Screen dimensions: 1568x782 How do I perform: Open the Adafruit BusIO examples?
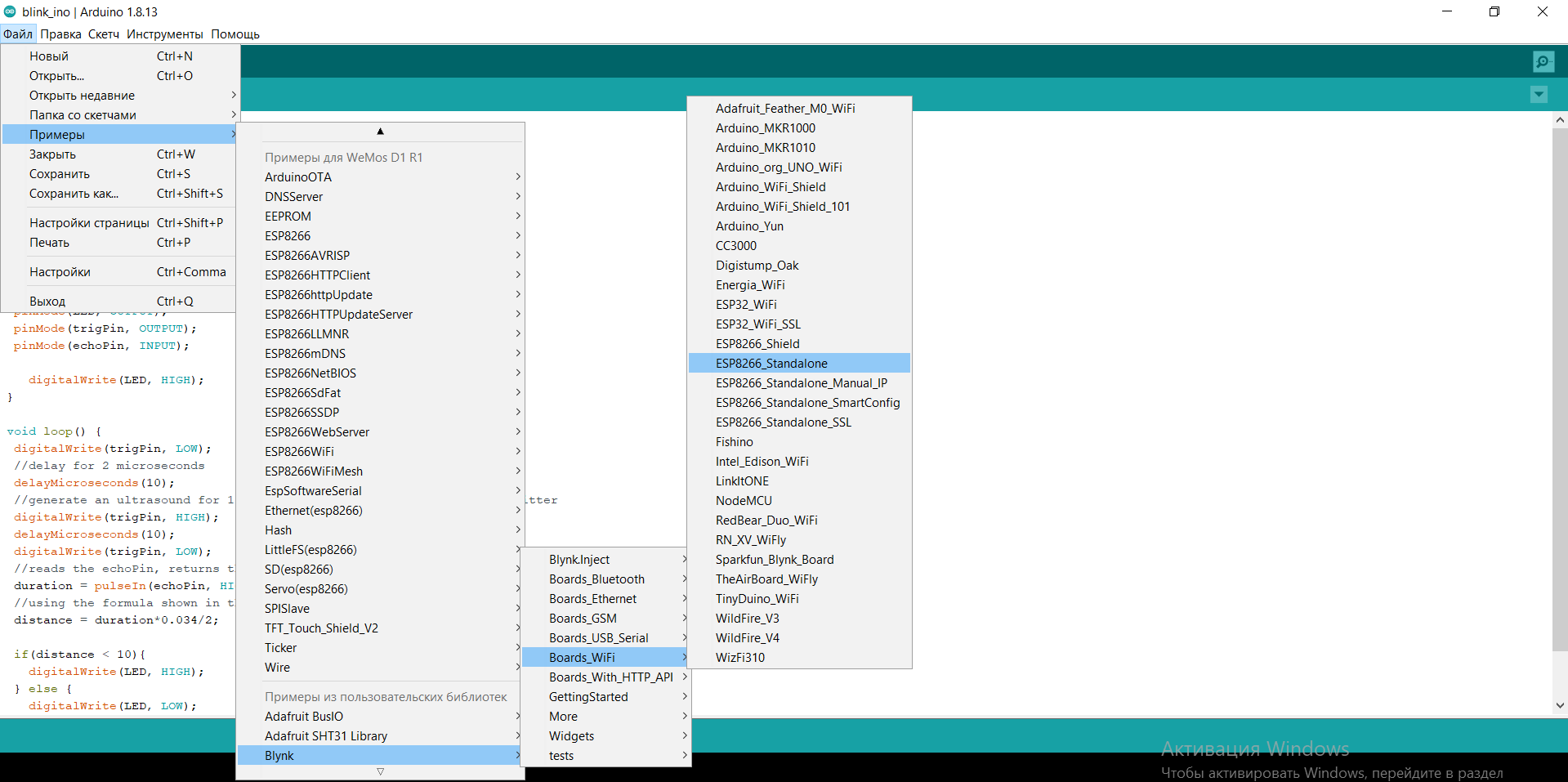(380, 717)
